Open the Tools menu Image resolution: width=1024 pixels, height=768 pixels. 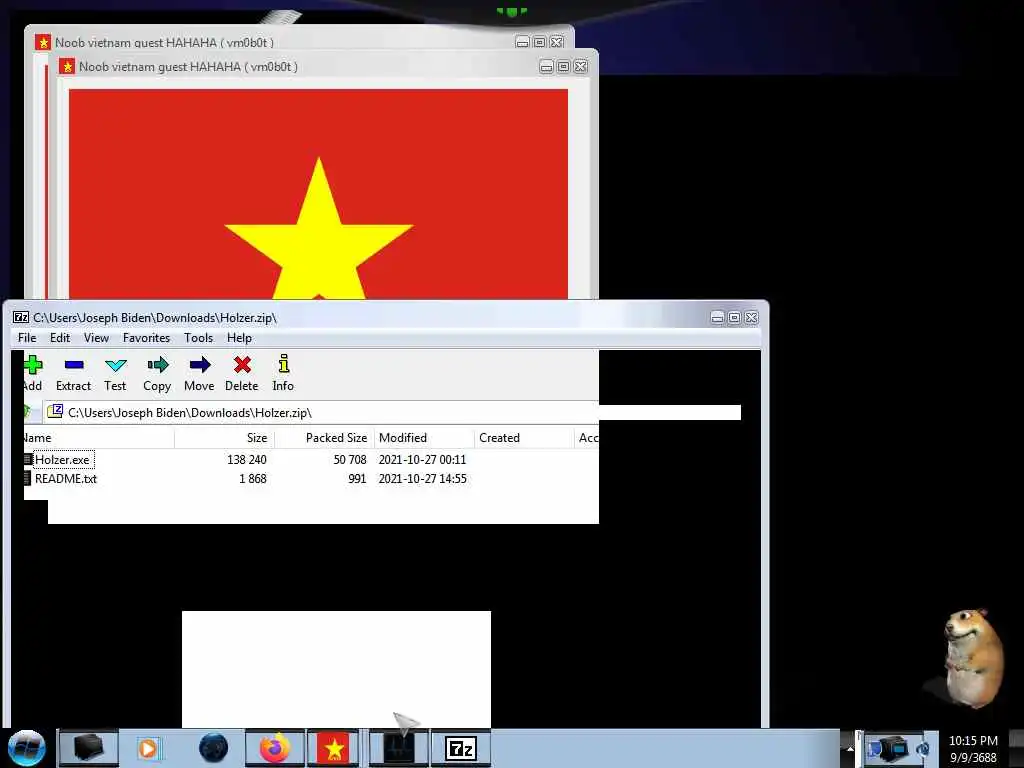coord(199,338)
